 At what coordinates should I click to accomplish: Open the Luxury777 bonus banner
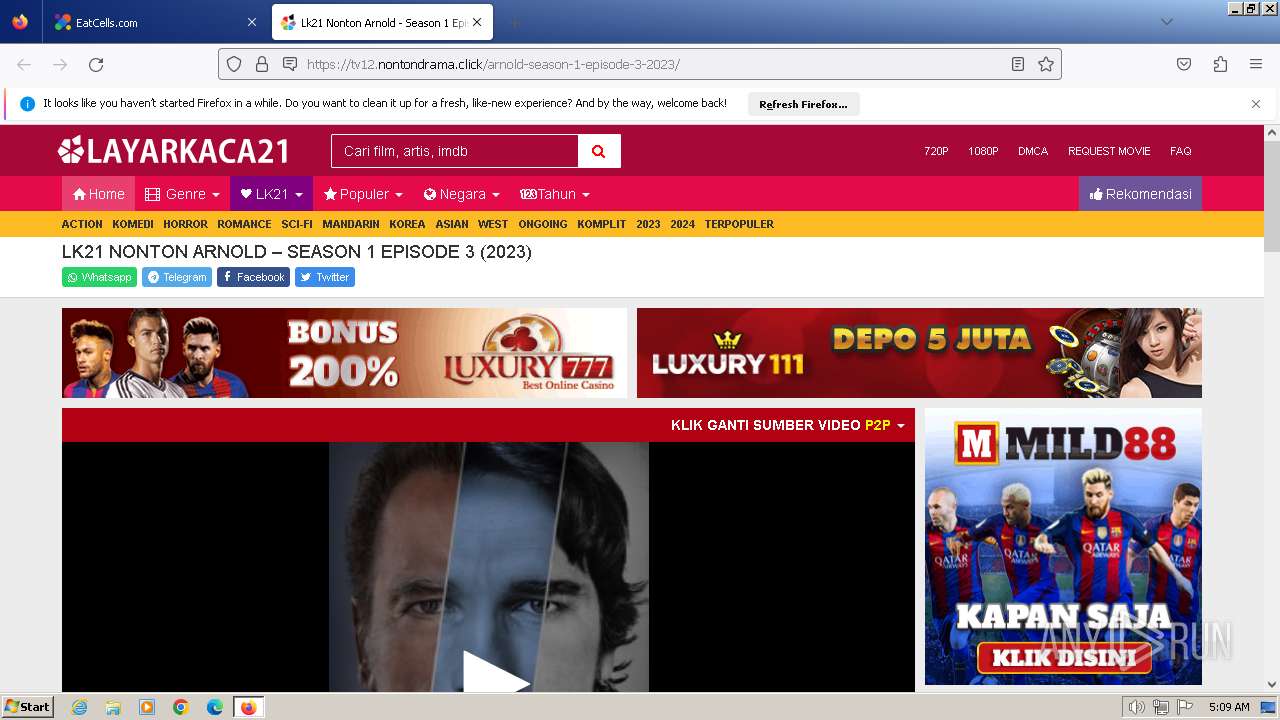coord(344,353)
